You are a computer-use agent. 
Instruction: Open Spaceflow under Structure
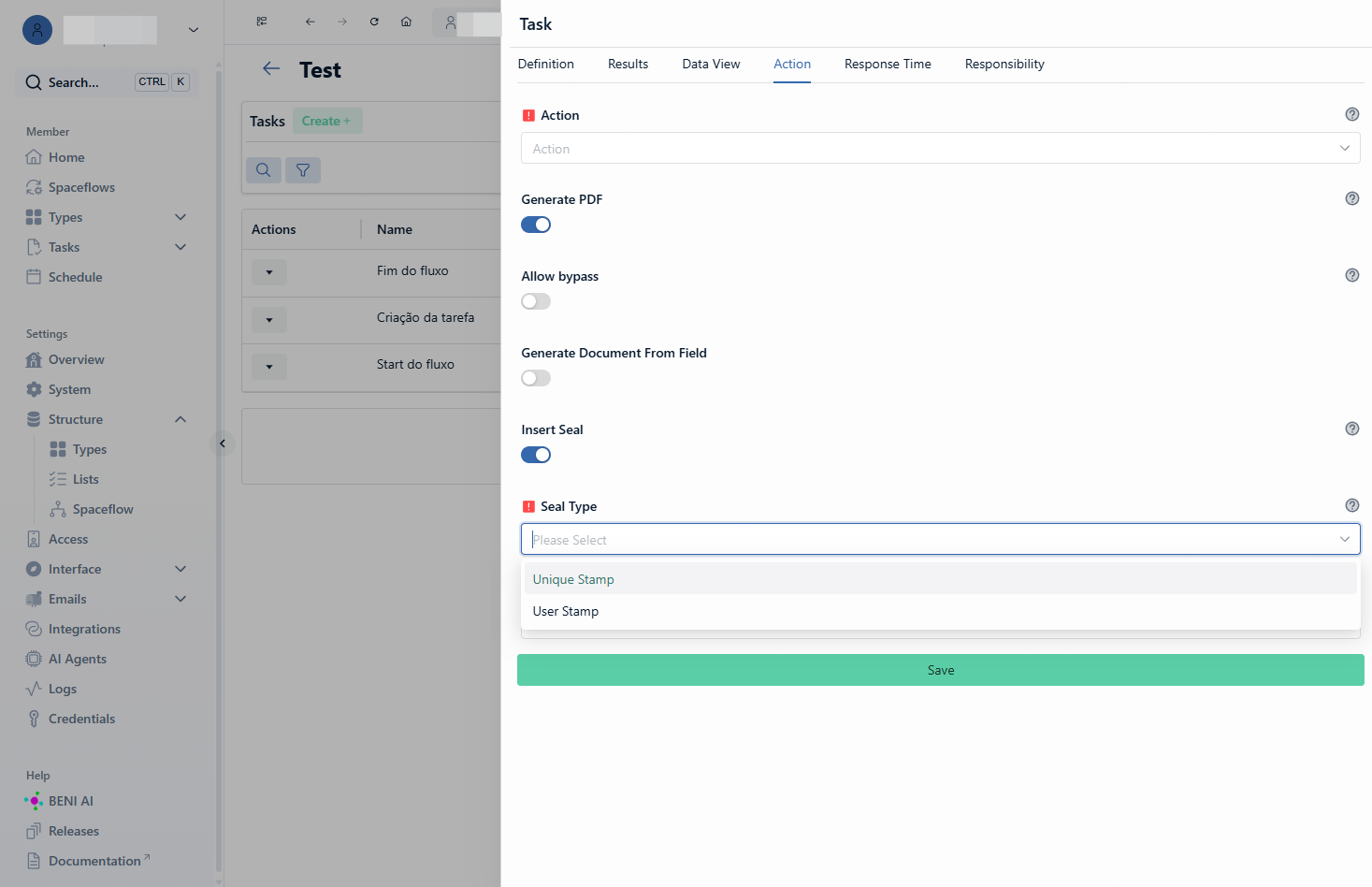pyautogui.click(x=103, y=509)
